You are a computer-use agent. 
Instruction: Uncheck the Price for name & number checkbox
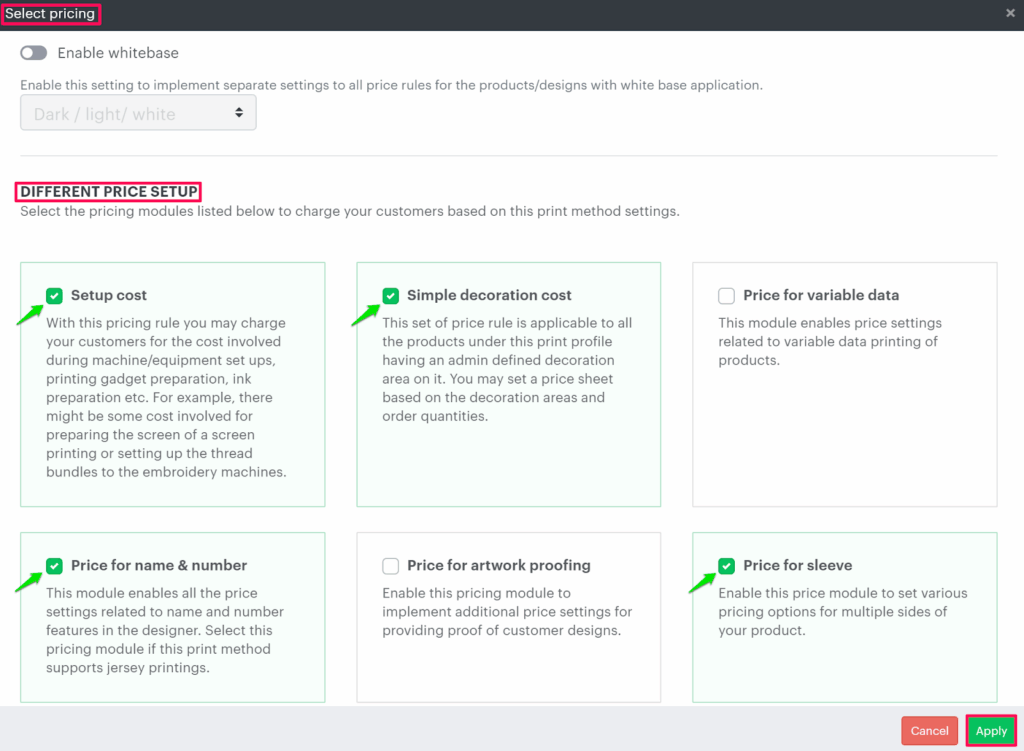54,565
